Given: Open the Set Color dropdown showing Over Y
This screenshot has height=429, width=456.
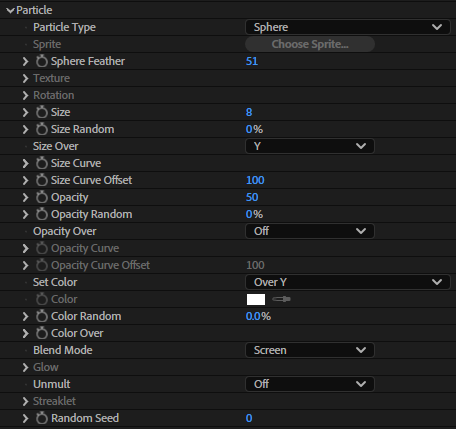Looking at the screenshot, I should coord(348,282).
